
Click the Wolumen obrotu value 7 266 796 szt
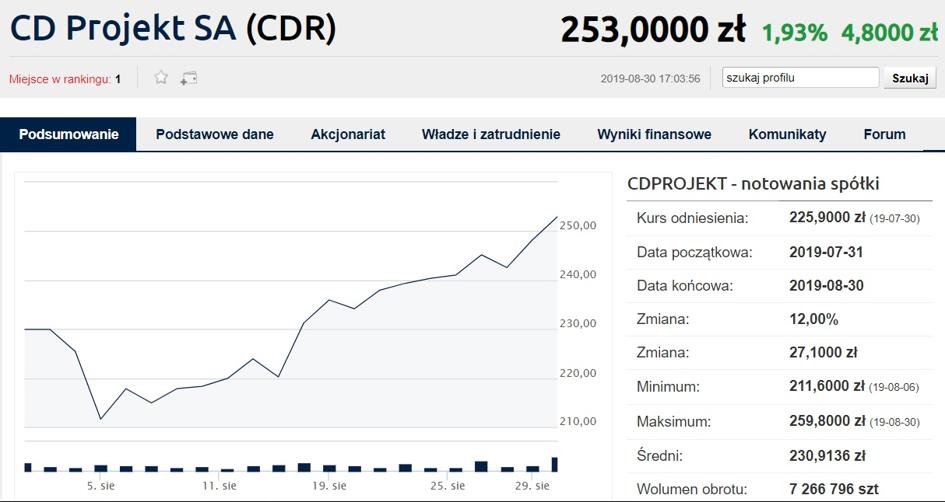click(x=834, y=489)
